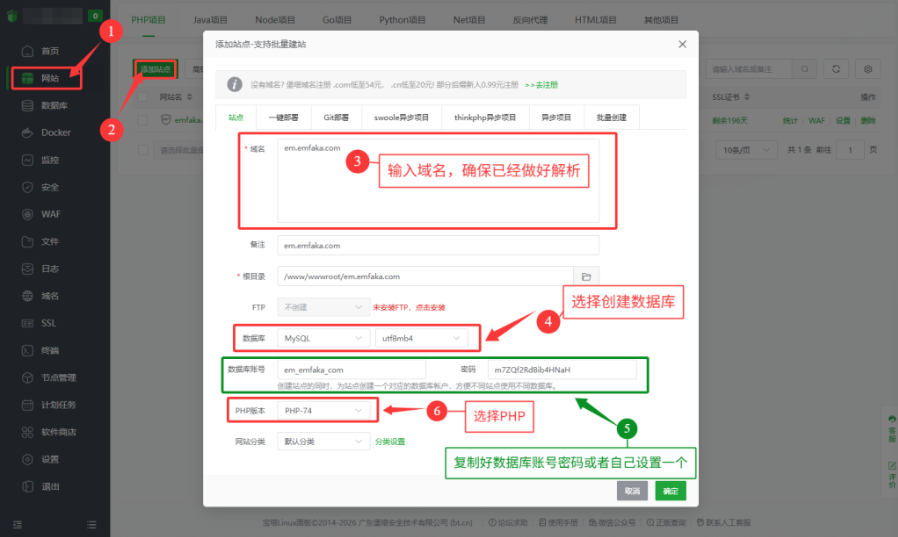
Task: Click the 统计 statistics link in site row
Action: tap(790, 121)
